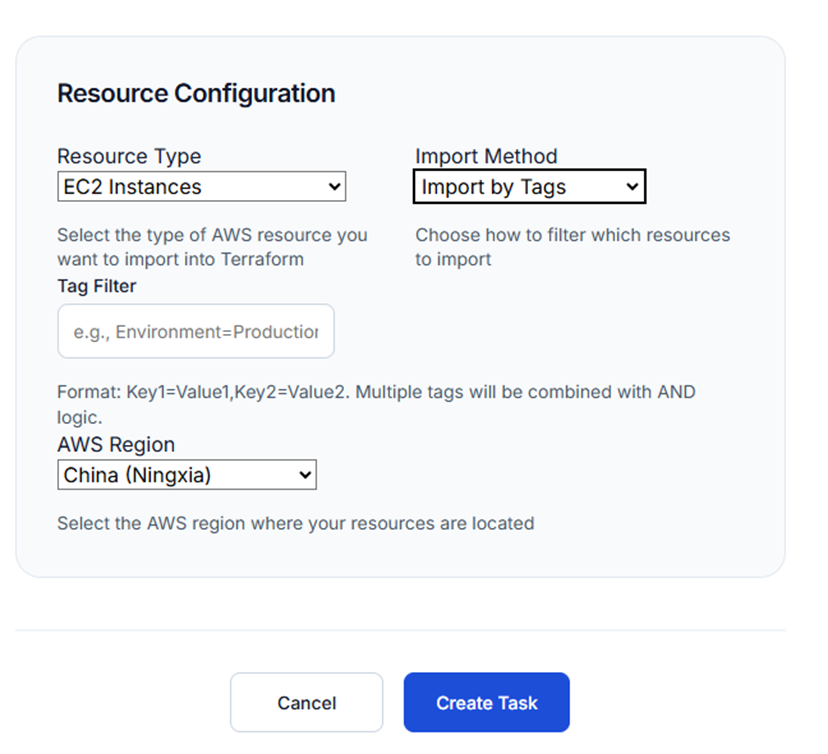Click the "Format: Key1=Value1" help text

376,403
